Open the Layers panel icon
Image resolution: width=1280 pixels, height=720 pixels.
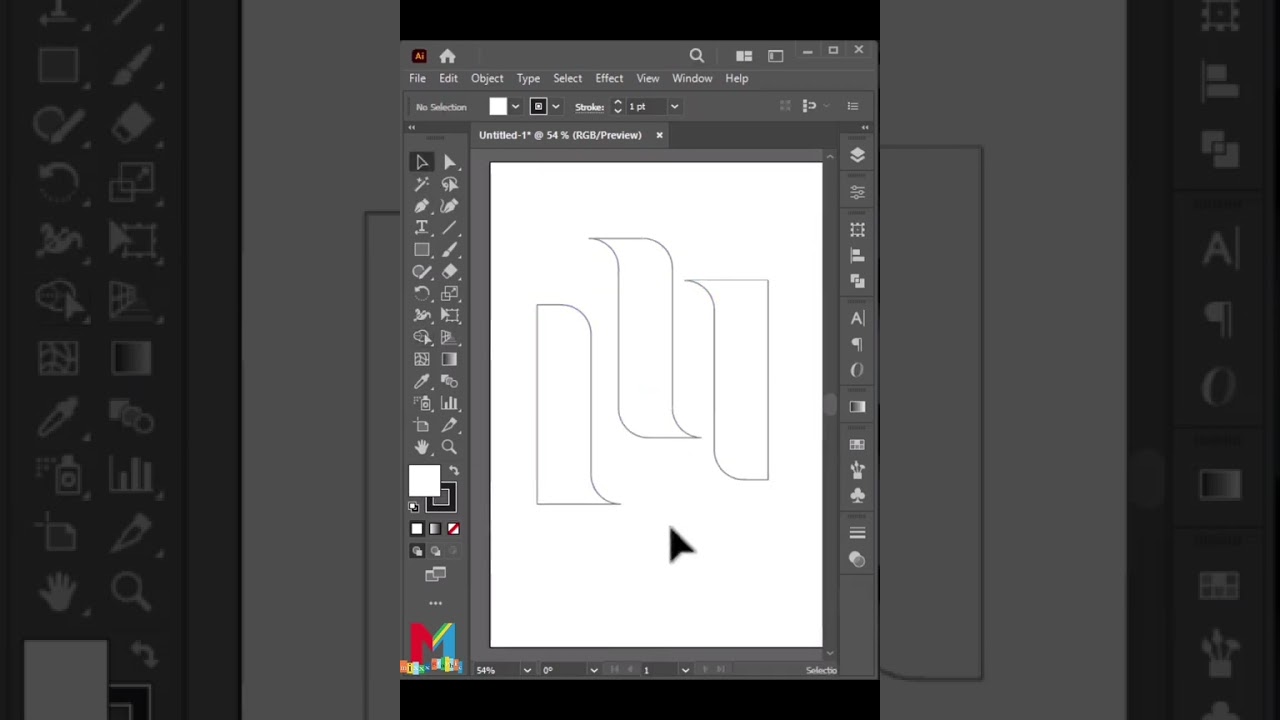coord(857,155)
